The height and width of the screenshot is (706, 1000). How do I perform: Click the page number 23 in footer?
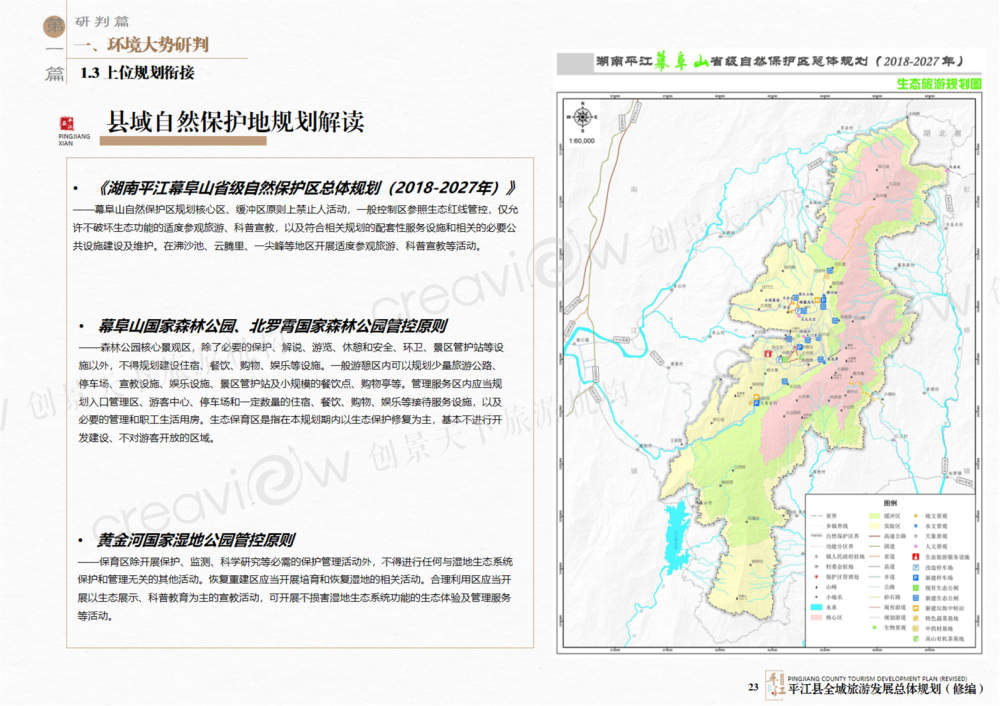point(753,687)
